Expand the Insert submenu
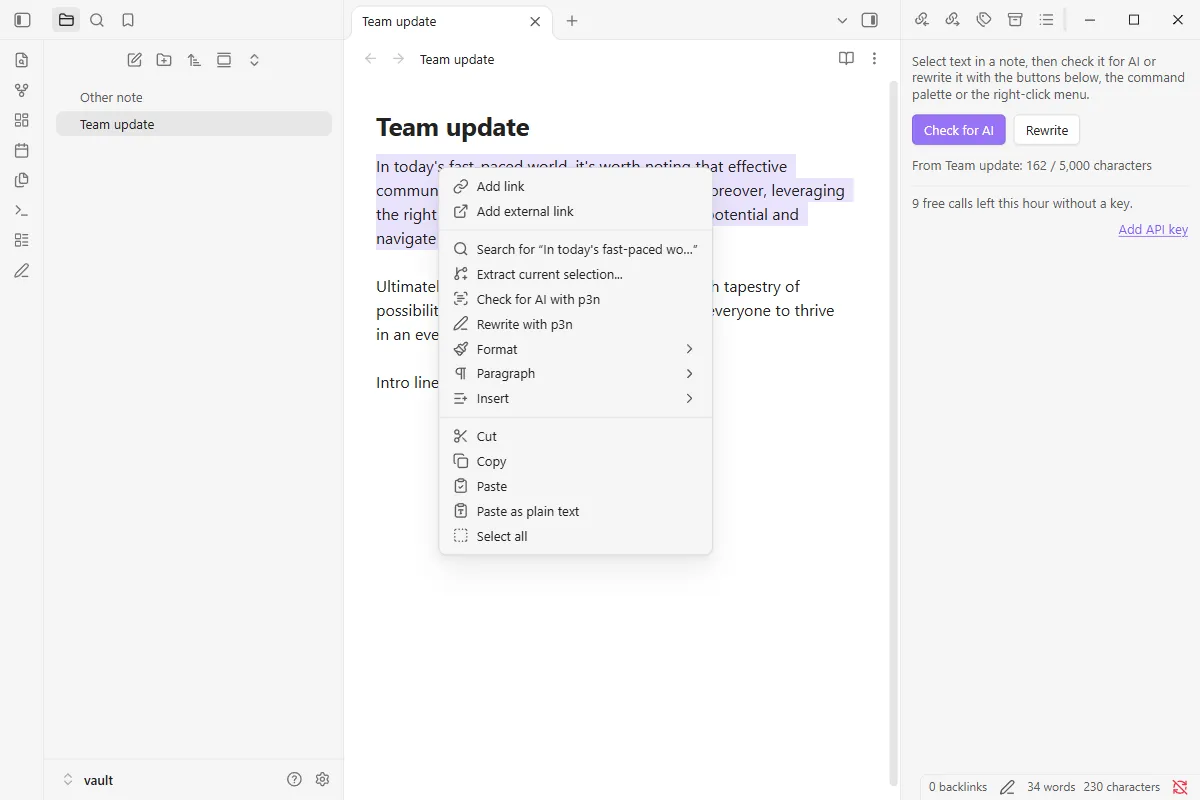 click(576, 398)
